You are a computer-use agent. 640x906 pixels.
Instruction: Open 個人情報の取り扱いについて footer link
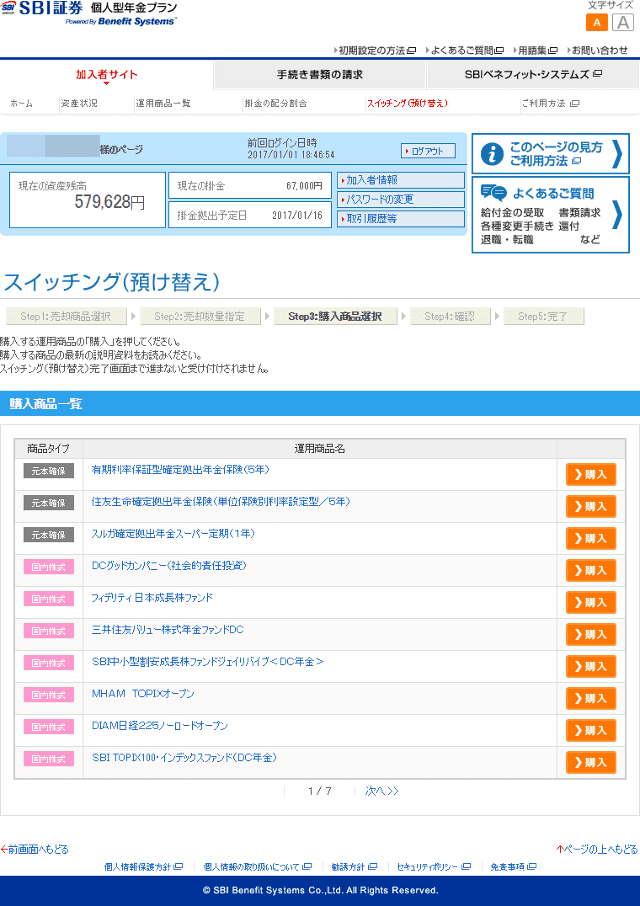[257, 867]
